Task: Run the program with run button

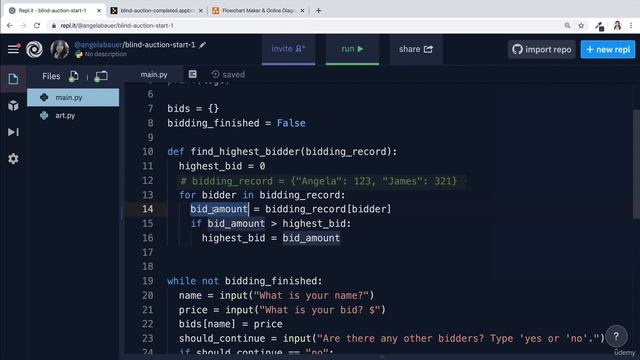Action: [352, 49]
